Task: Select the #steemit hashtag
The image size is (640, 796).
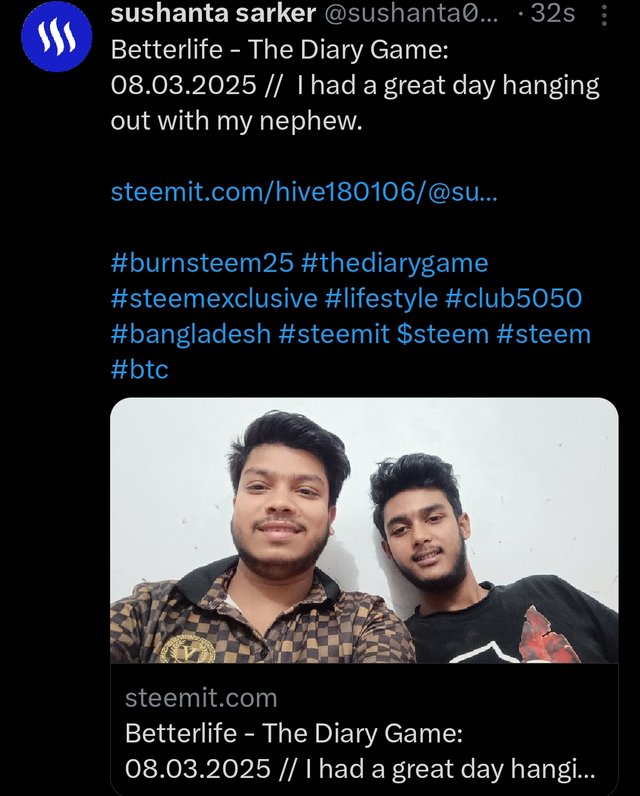Action: coord(333,333)
